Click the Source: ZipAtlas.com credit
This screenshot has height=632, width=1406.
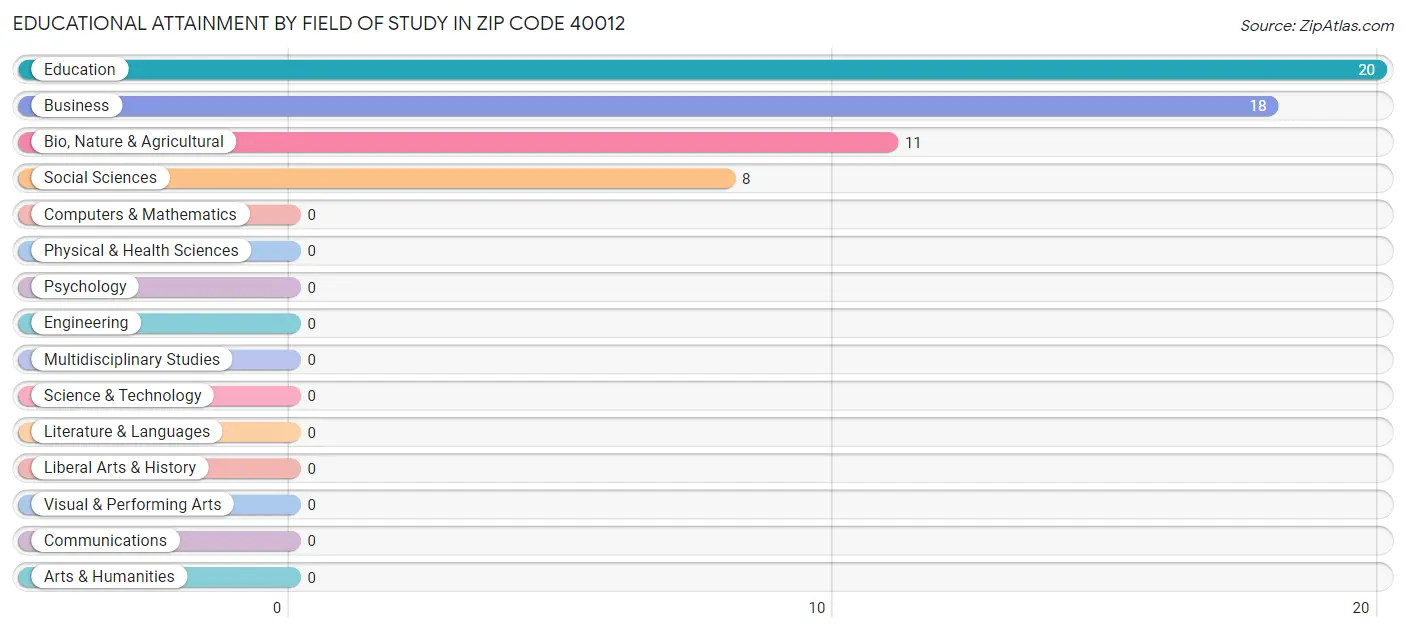pos(1317,26)
